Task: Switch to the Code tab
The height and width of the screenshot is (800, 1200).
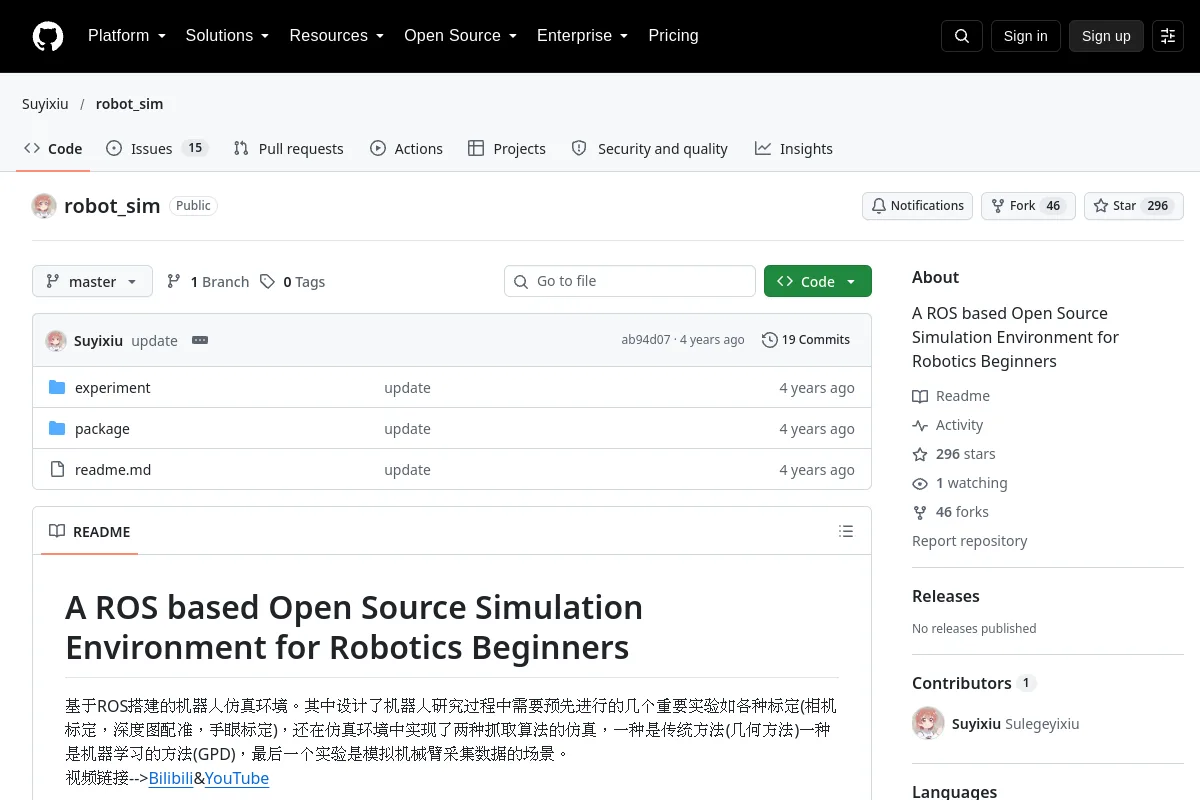Action: [53, 149]
